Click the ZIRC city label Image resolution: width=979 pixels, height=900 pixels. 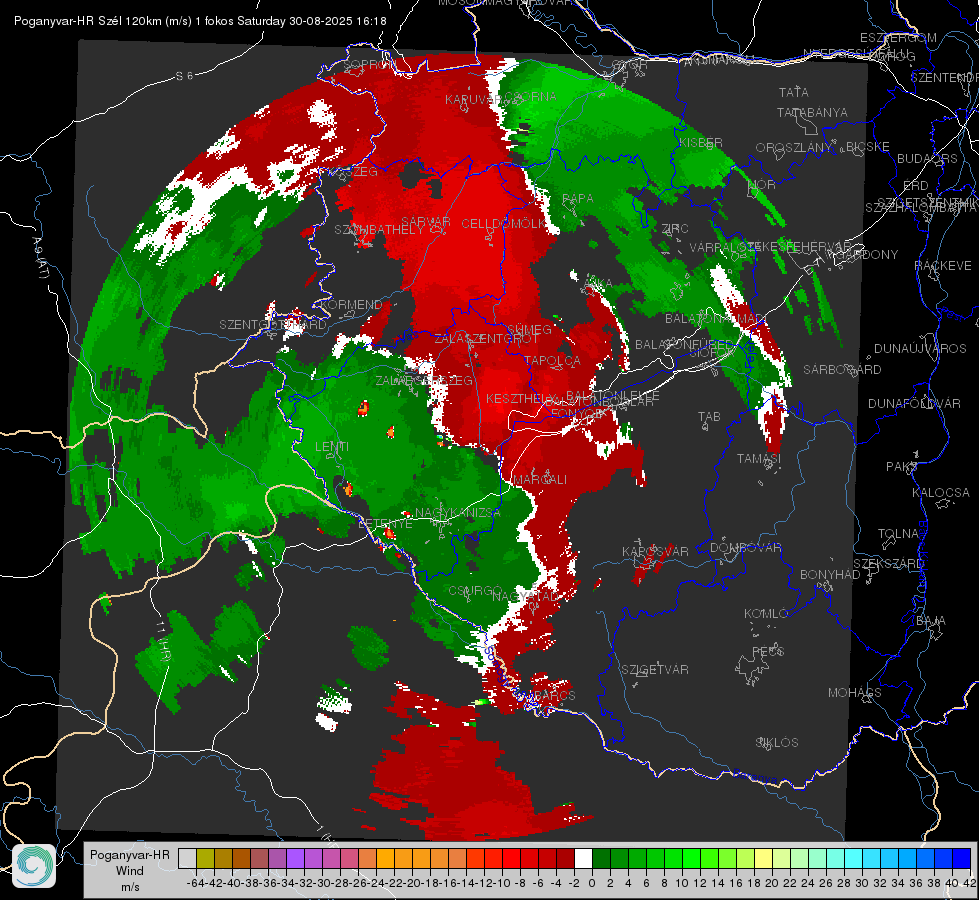(675, 229)
